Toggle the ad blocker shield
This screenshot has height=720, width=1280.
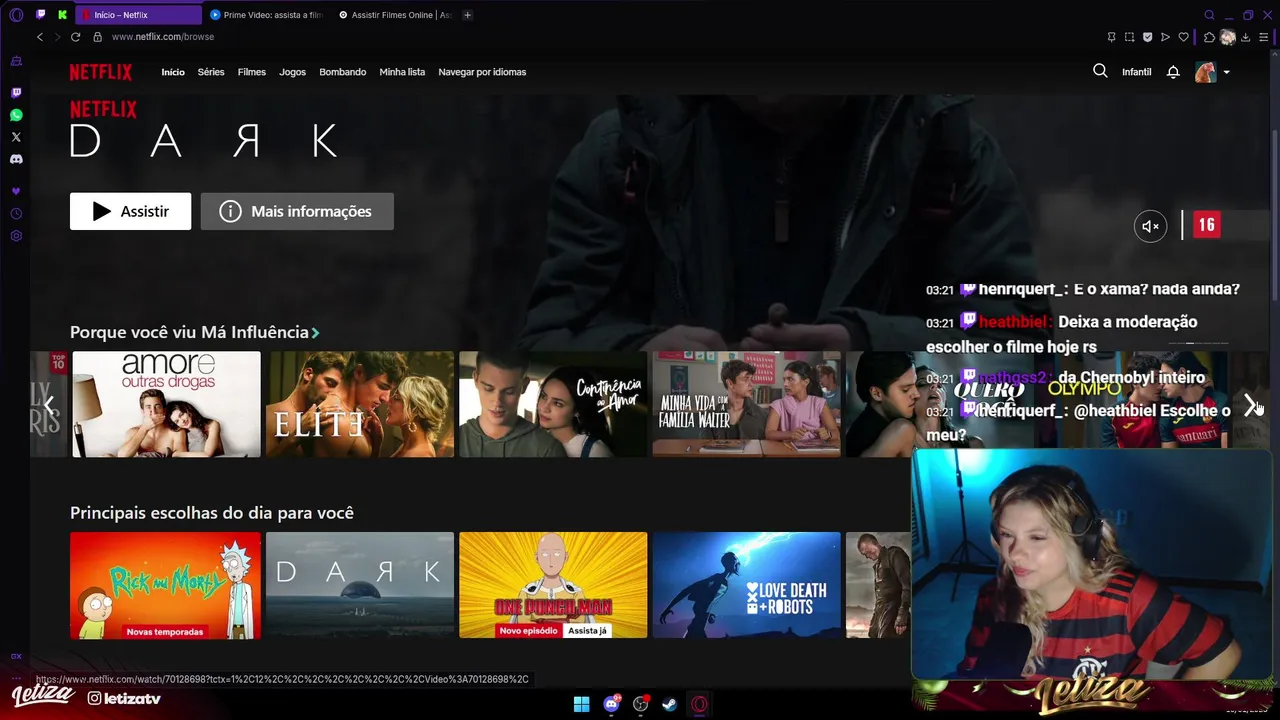point(1147,37)
